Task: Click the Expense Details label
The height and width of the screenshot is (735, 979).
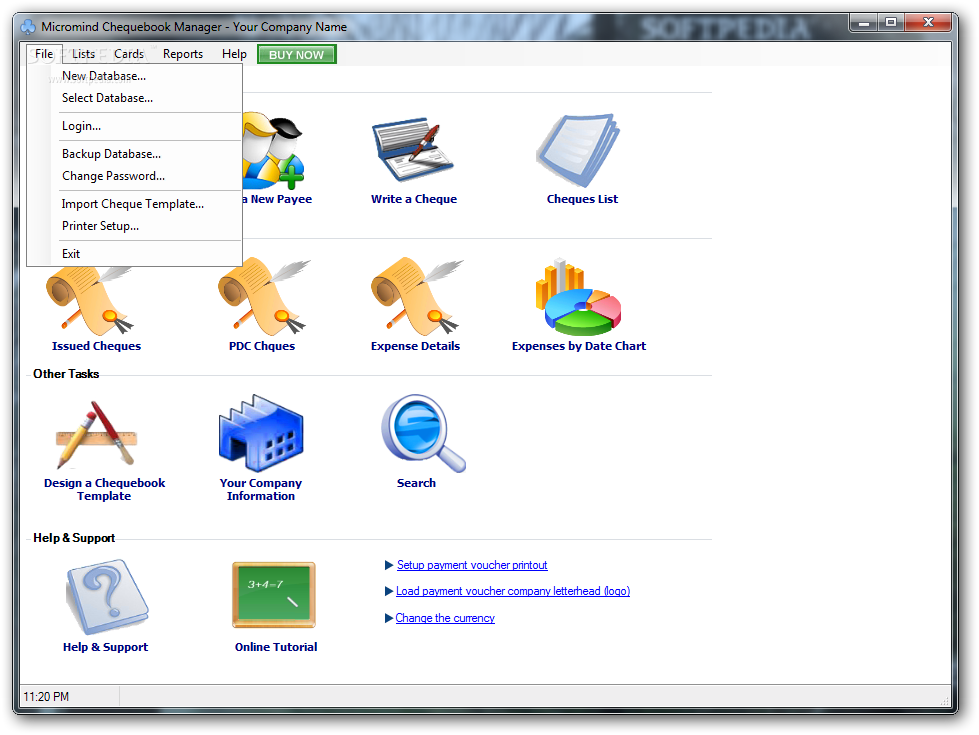Action: click(x=415, y=346)
